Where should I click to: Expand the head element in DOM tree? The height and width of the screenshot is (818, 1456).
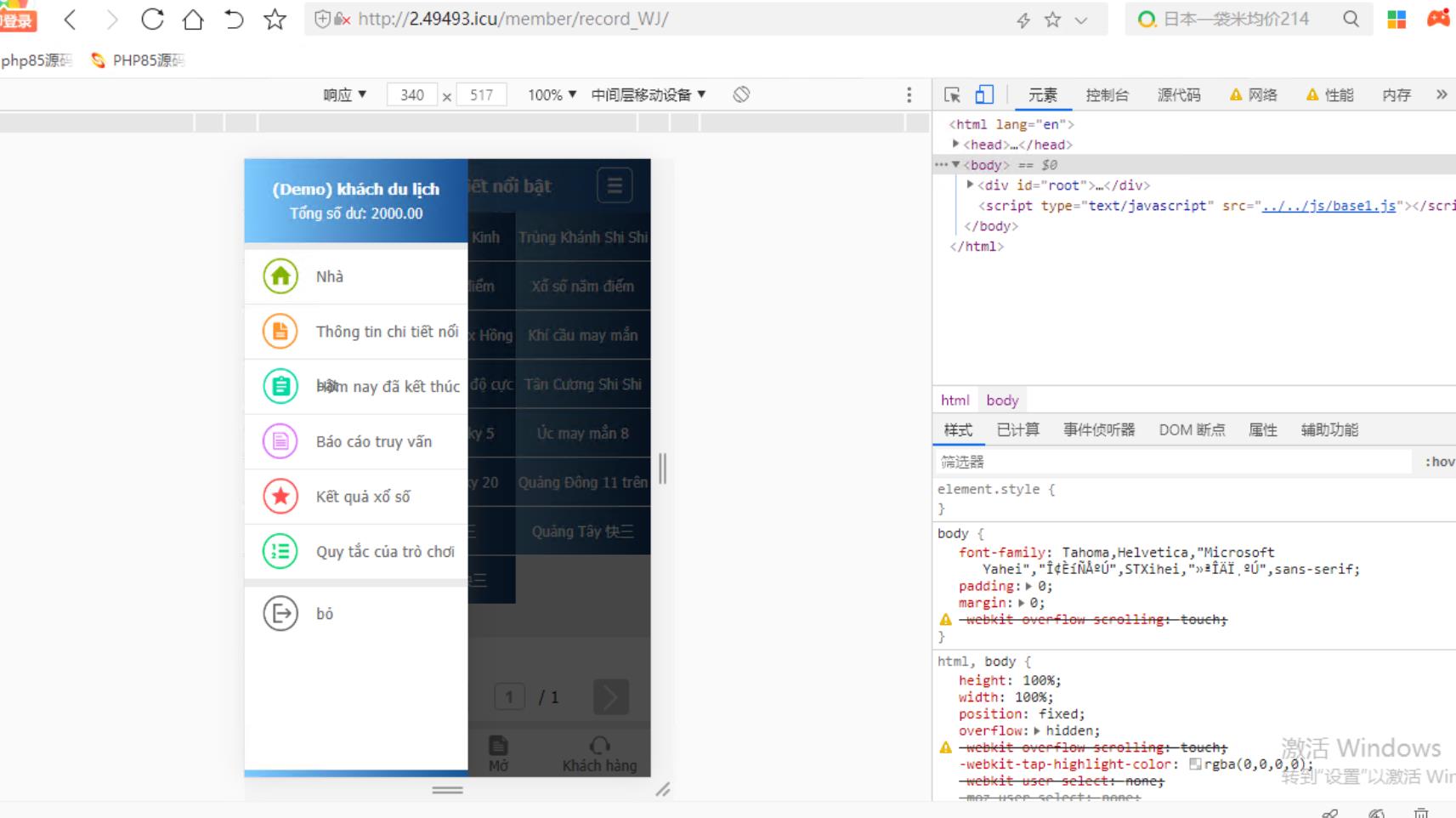(956, 145)
